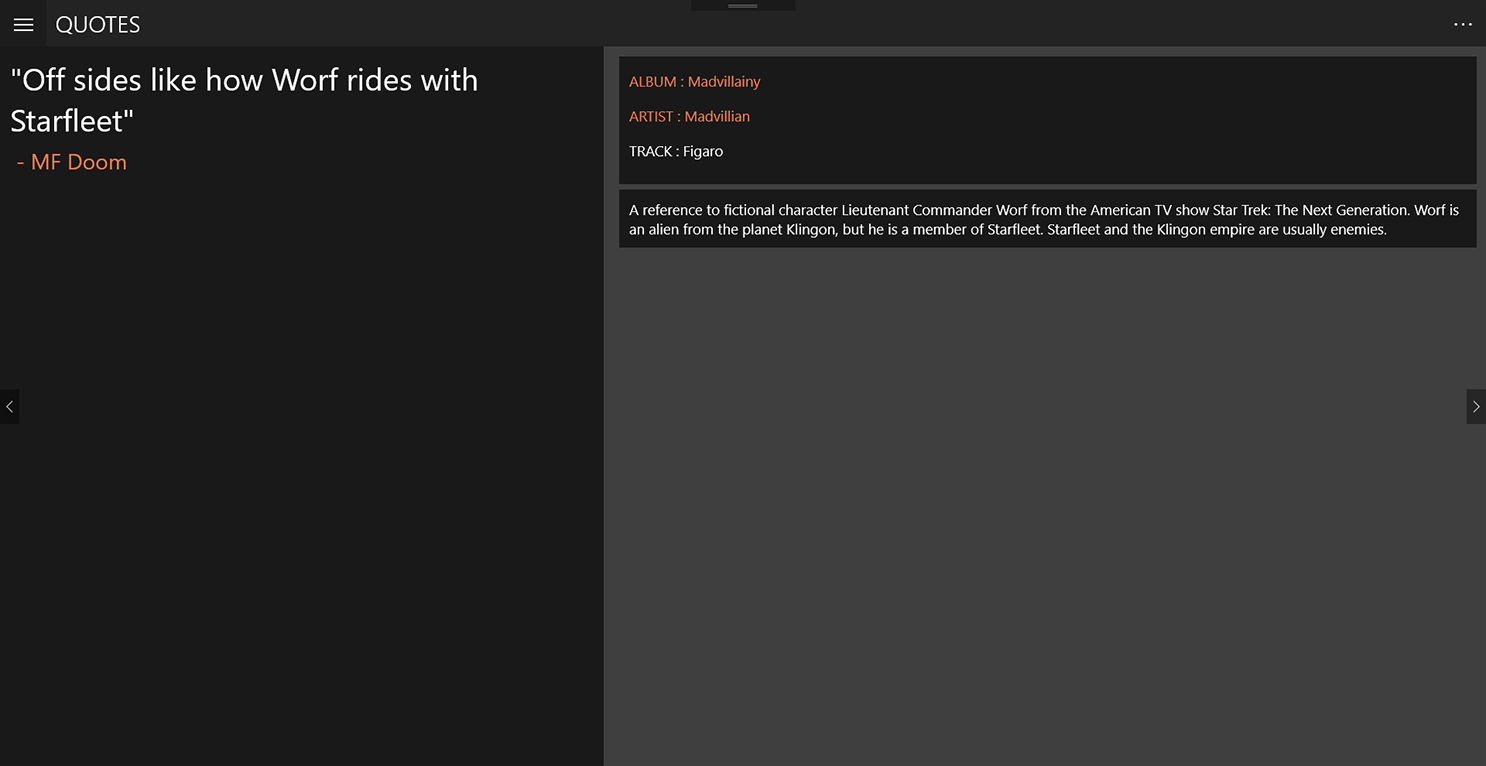Open the ARTIST : Madvillian link
Image resolution: width=1486 pixels, height=766 pixels.
(x=689, y=117)
